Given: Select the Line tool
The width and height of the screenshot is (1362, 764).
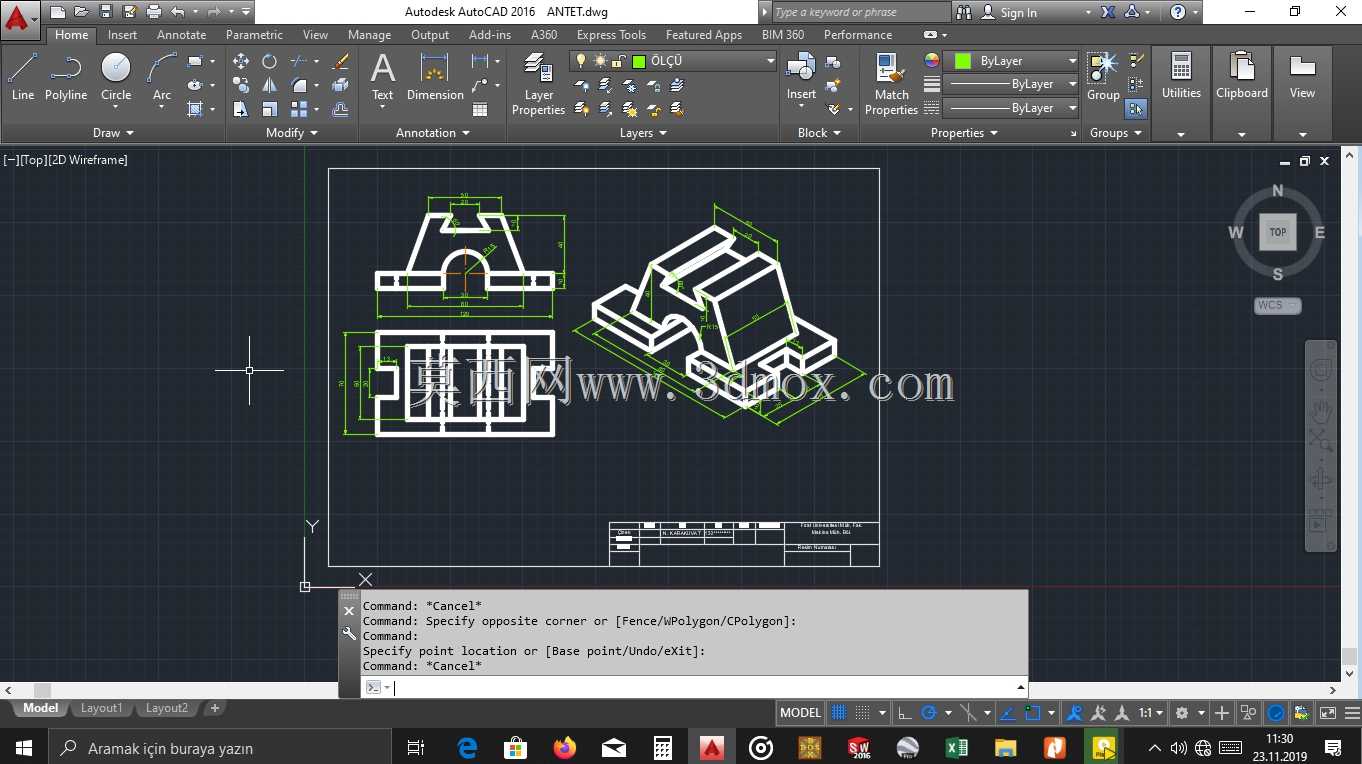Looking at the screenshot, I should 23,77.
